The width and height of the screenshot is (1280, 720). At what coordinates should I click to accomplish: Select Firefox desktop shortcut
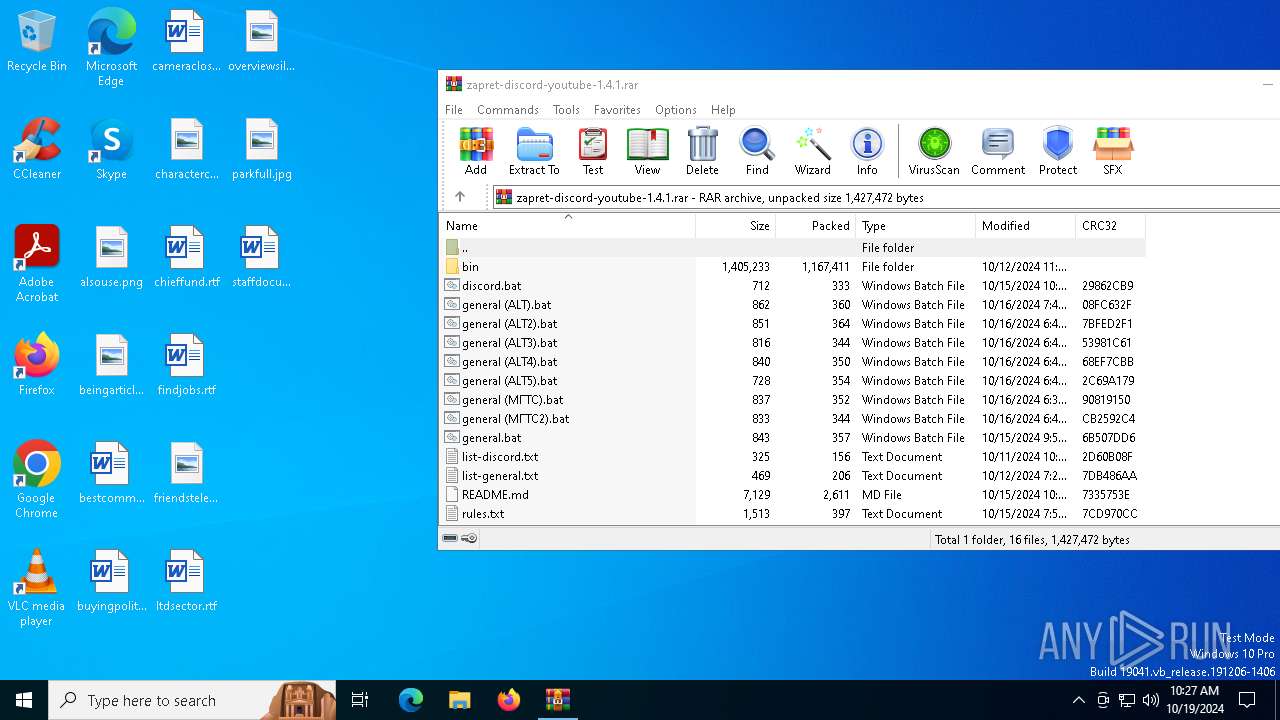pyautogui.click(x=37, y=365)
